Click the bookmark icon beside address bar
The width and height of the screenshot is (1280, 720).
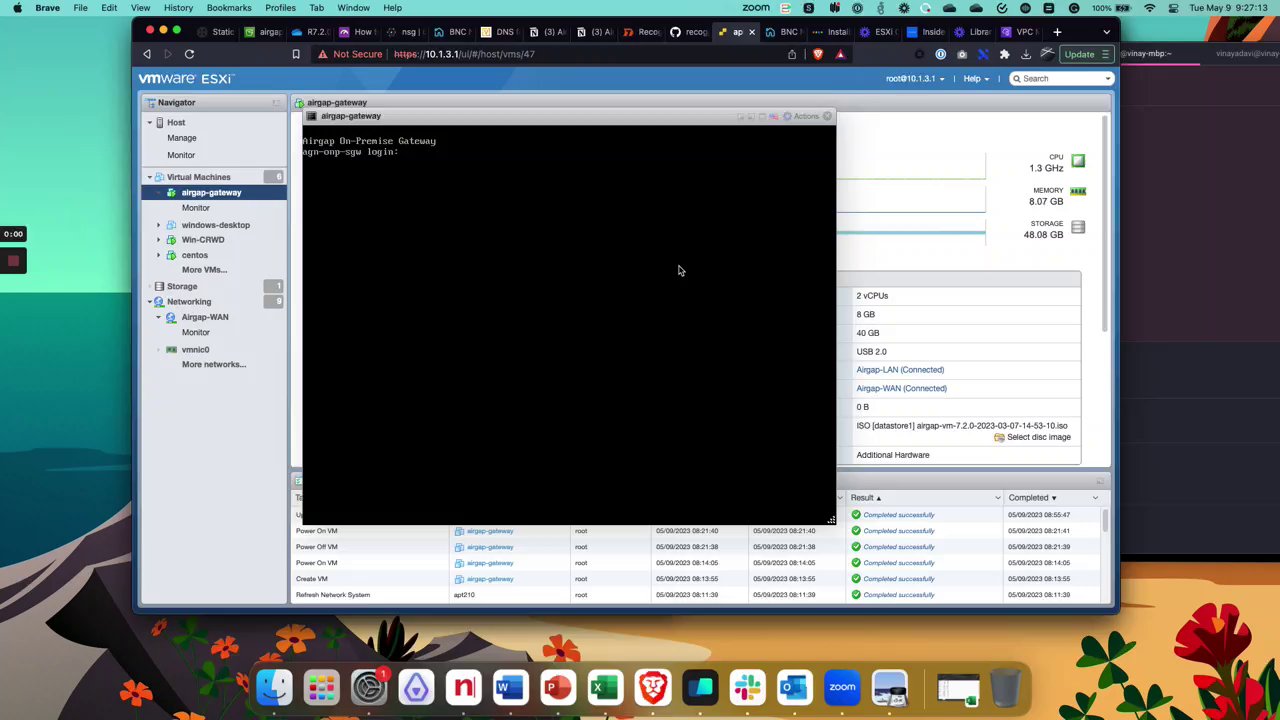(296, 54)
